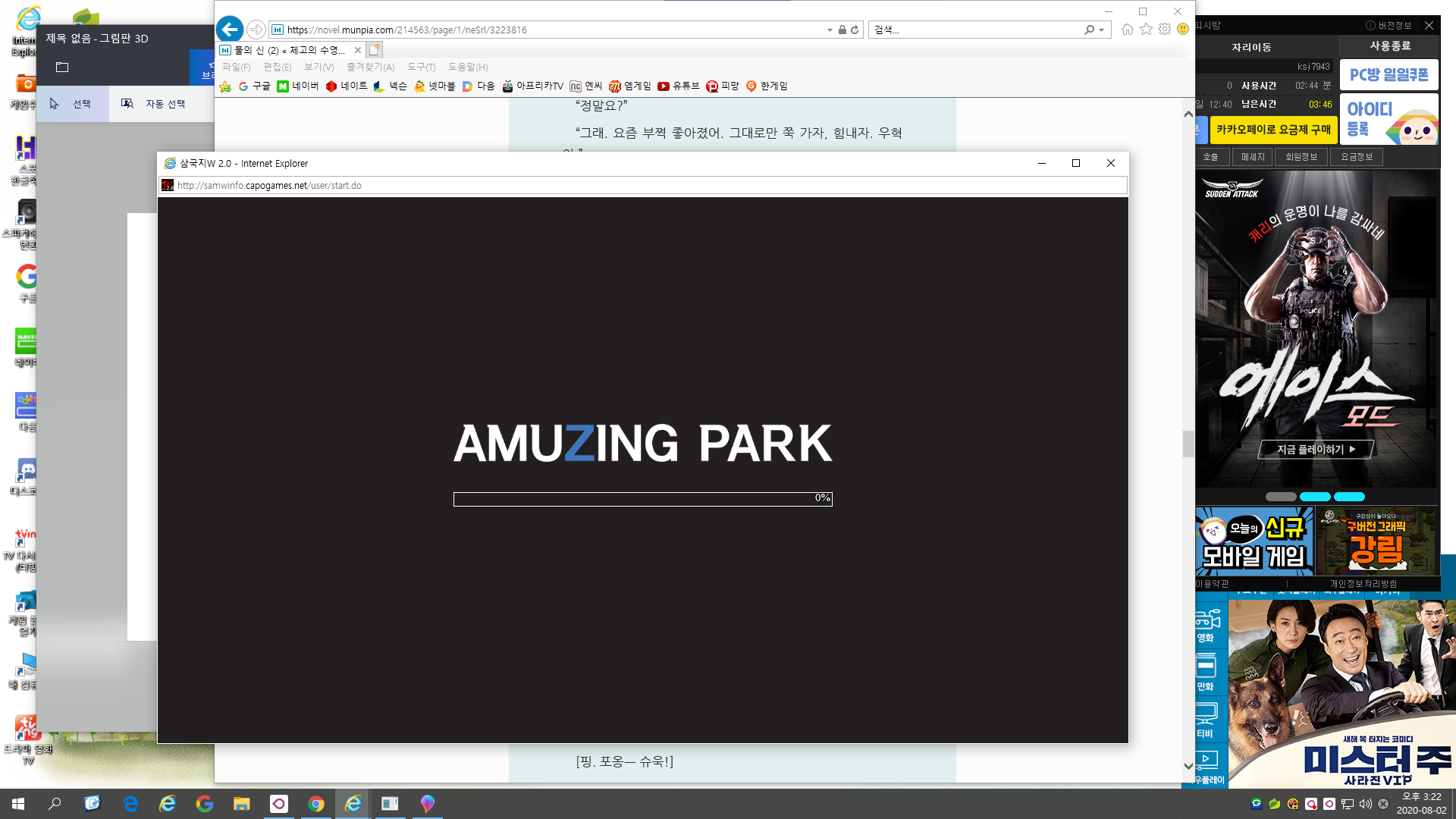Screen dimensions: 1456x819
Task: Open the 한게임 bookmark
Action: [767, 86]
